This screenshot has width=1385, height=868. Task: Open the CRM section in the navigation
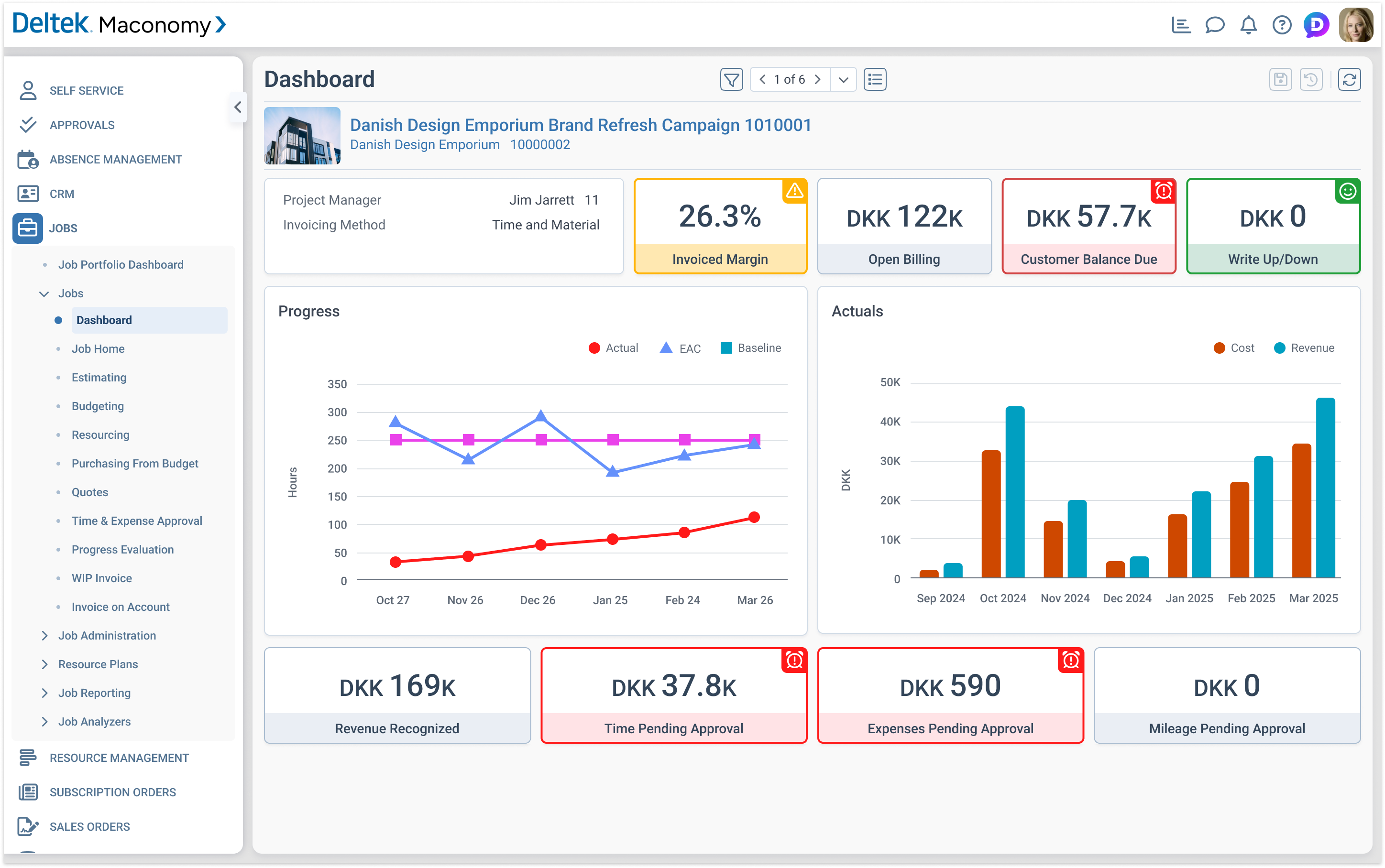[61, 194]
